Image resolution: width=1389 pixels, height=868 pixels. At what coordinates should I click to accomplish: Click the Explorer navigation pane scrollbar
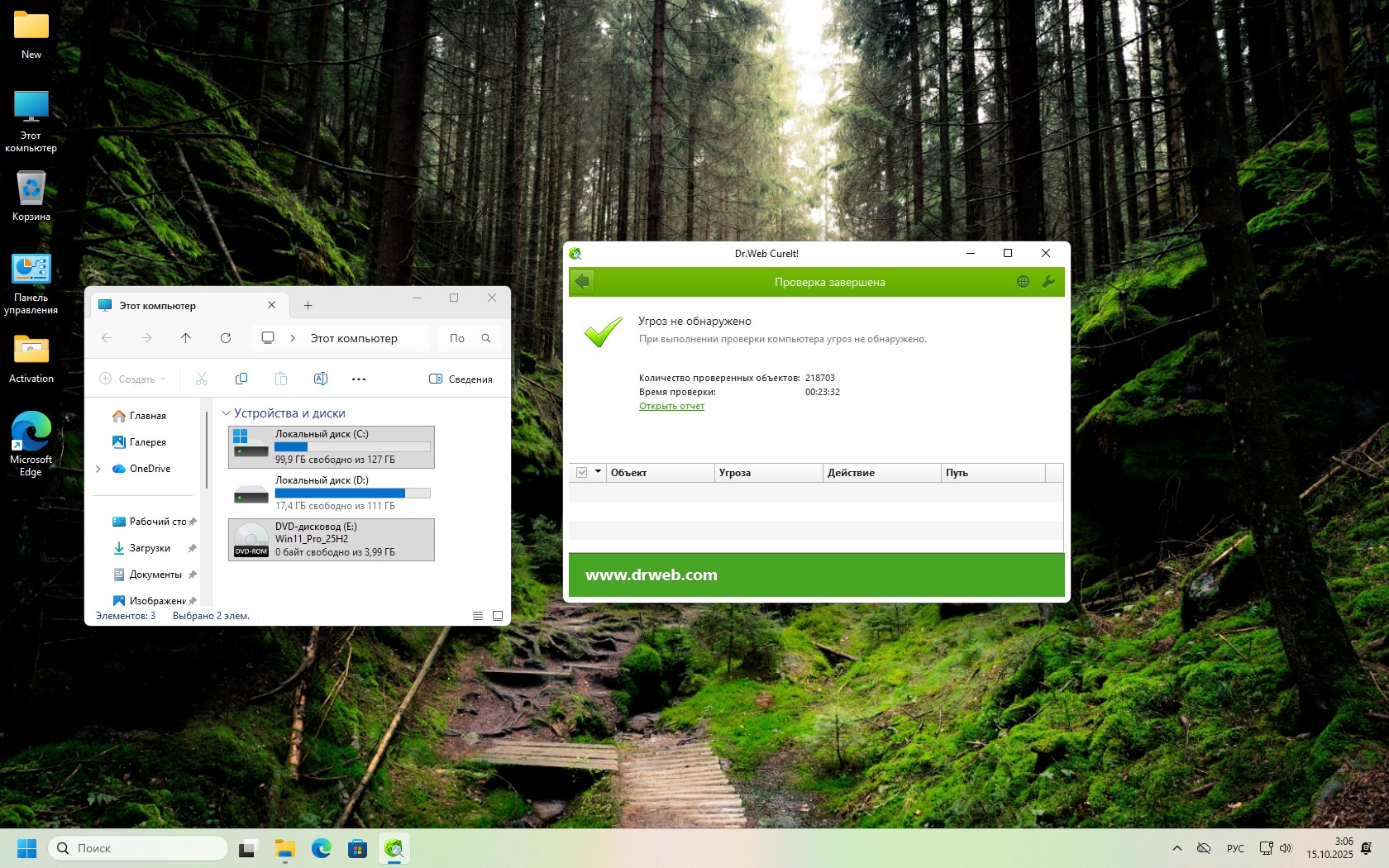coord(207,451)
